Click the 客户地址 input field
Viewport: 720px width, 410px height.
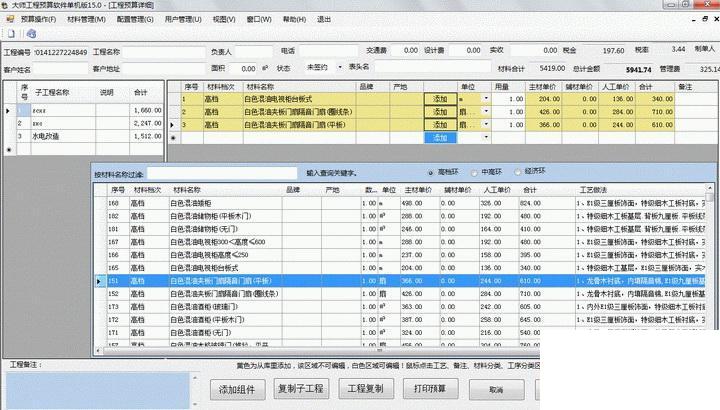164,68
